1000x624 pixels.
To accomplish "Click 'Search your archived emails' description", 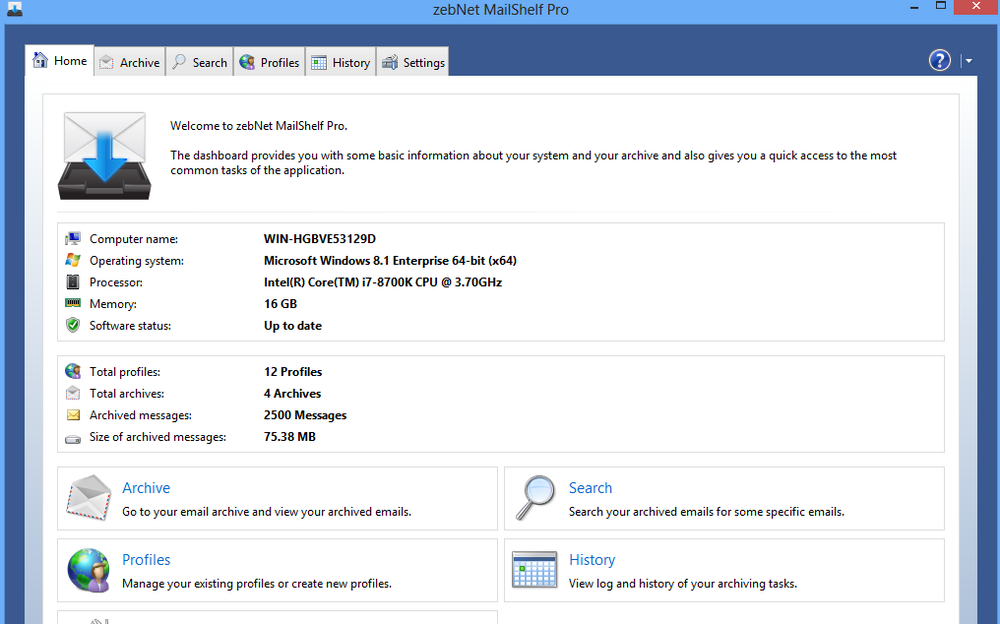I will [707, 512].
